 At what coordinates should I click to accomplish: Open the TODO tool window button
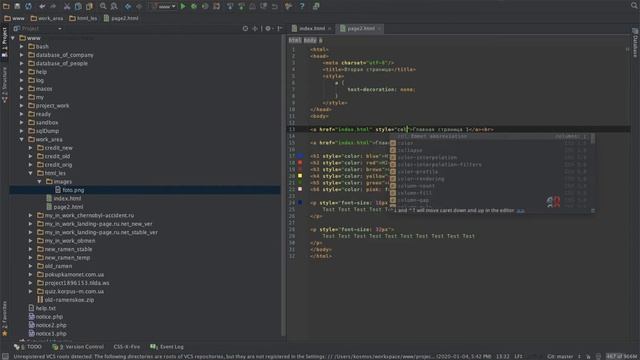tap(28, 347)
